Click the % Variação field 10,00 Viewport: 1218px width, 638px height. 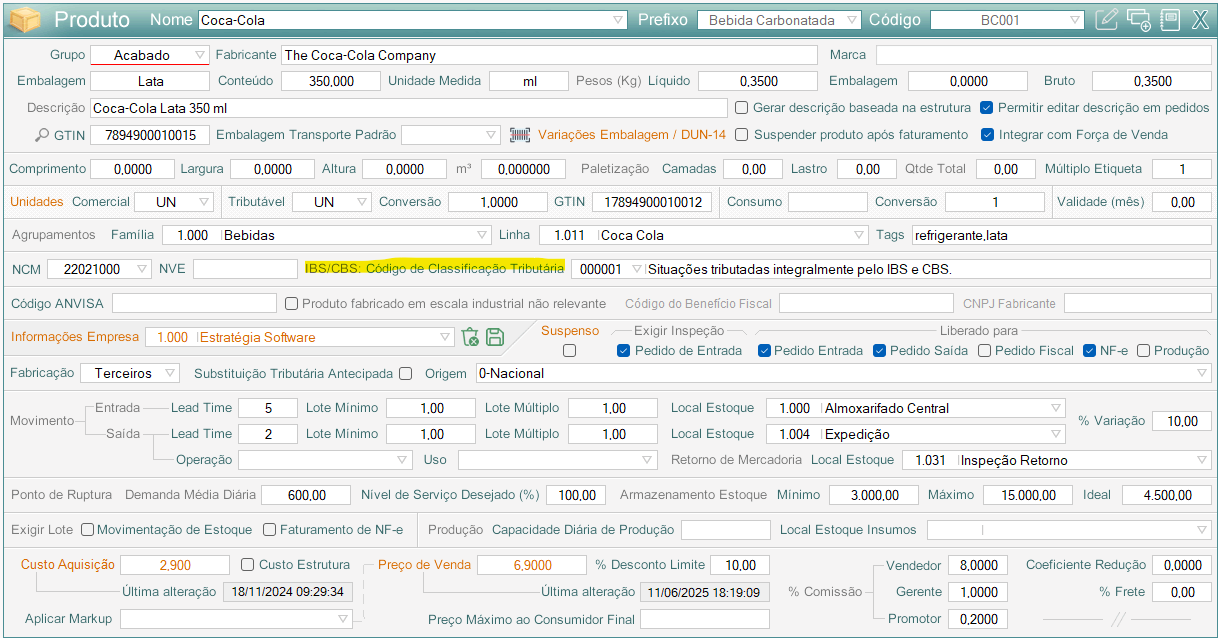(x=1181, y=421)
